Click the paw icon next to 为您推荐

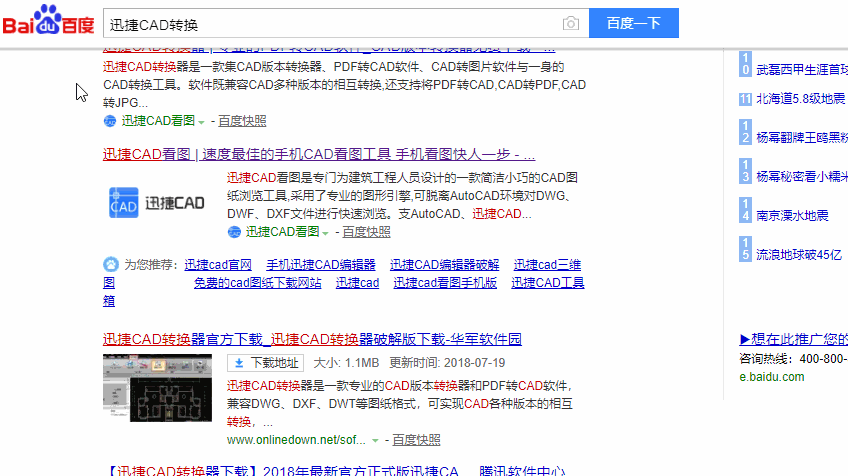click(x=111, y=265)
